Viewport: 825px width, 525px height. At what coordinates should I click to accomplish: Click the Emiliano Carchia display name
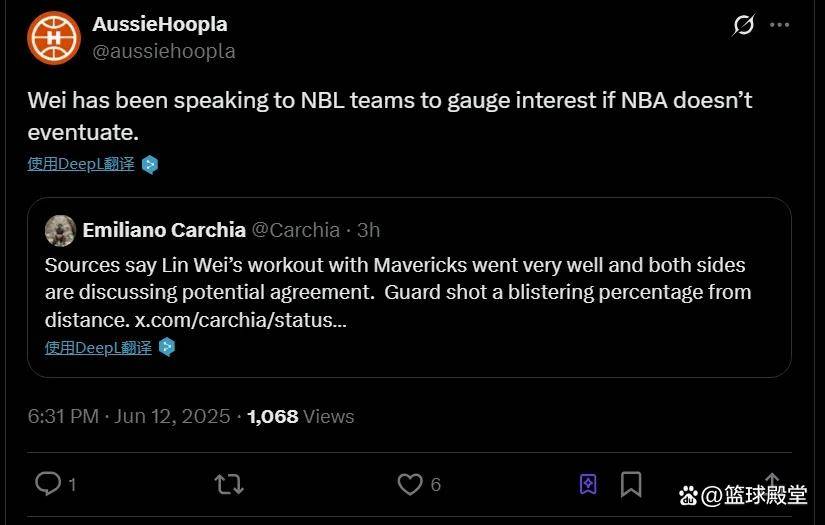[164, 230]
